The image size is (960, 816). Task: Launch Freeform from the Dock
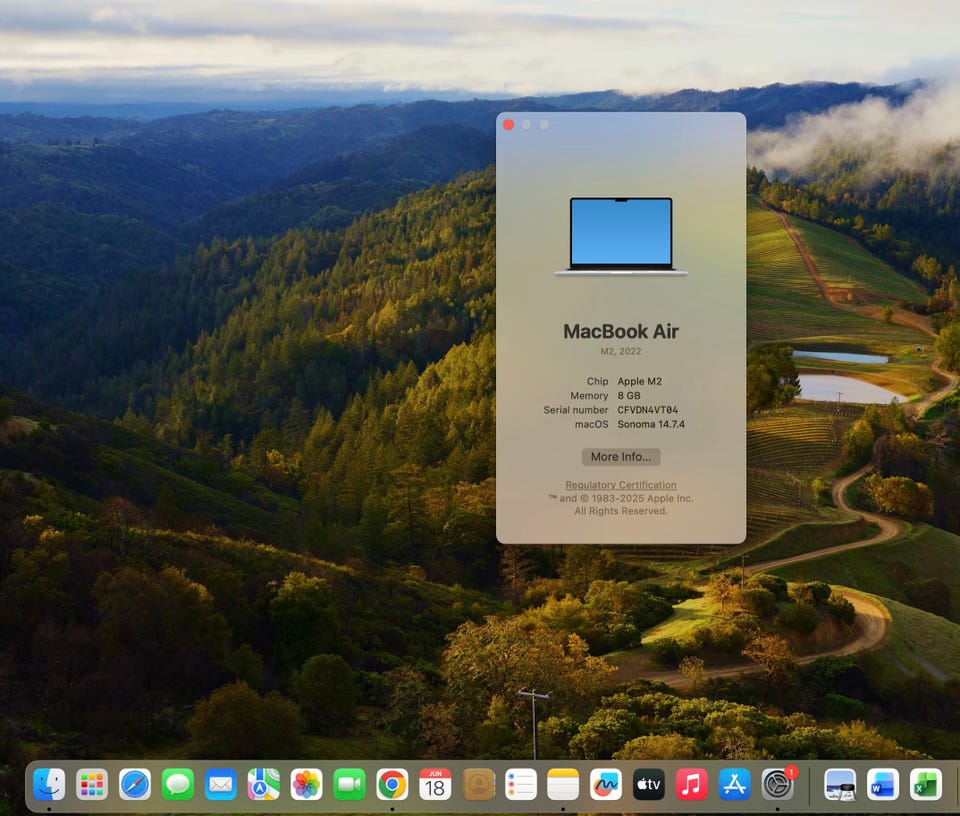[x=606, y=784]
